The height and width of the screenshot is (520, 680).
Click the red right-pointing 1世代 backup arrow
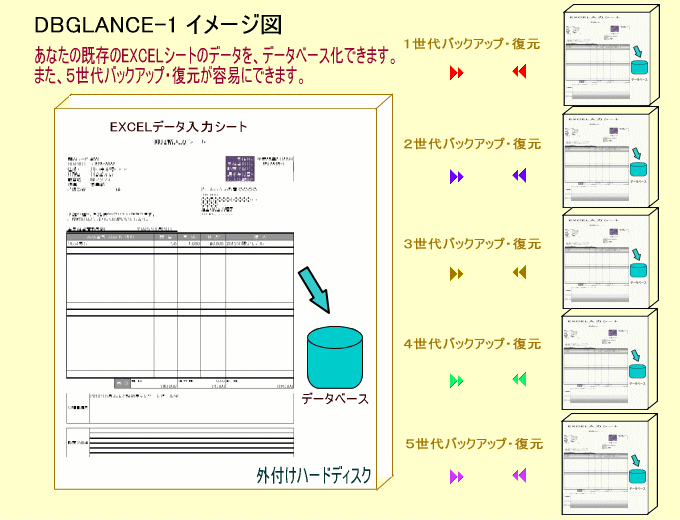[x=457, y=72]
